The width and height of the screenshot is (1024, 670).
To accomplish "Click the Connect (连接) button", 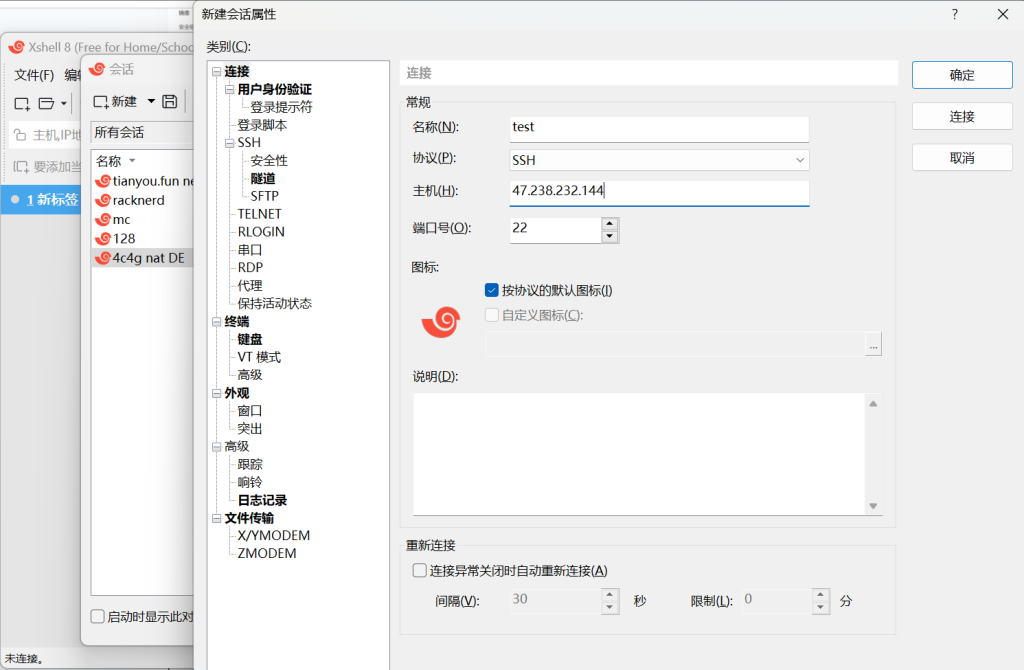I will click(x=962, y=116).
